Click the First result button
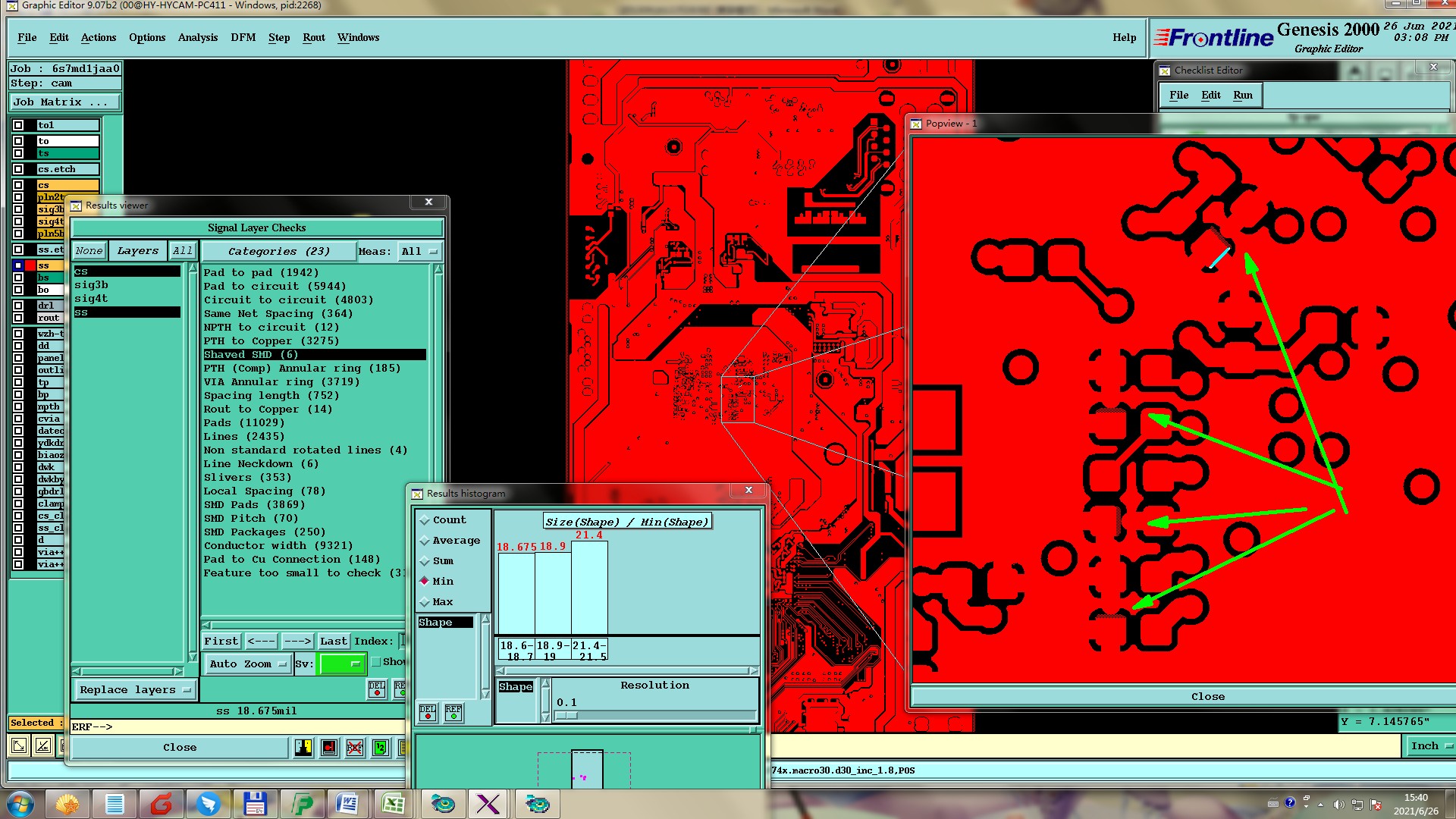Screen dimensions: 1456x819 pyautogui.click(x=221, y=641)
